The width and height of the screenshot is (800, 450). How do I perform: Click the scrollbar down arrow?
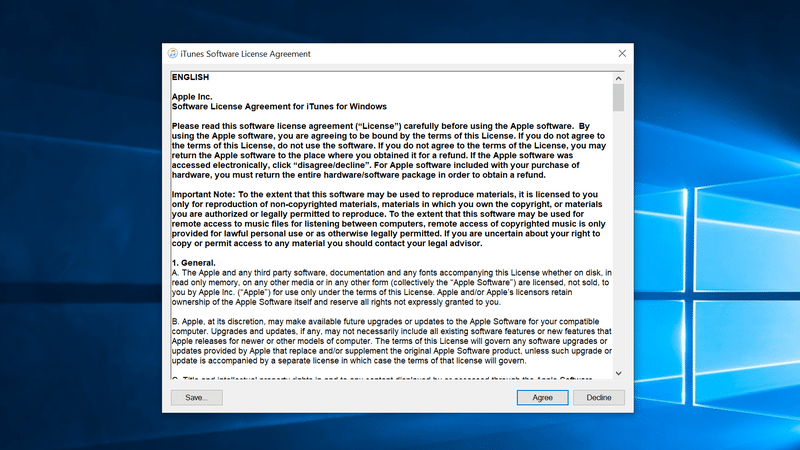coord(618,373)
